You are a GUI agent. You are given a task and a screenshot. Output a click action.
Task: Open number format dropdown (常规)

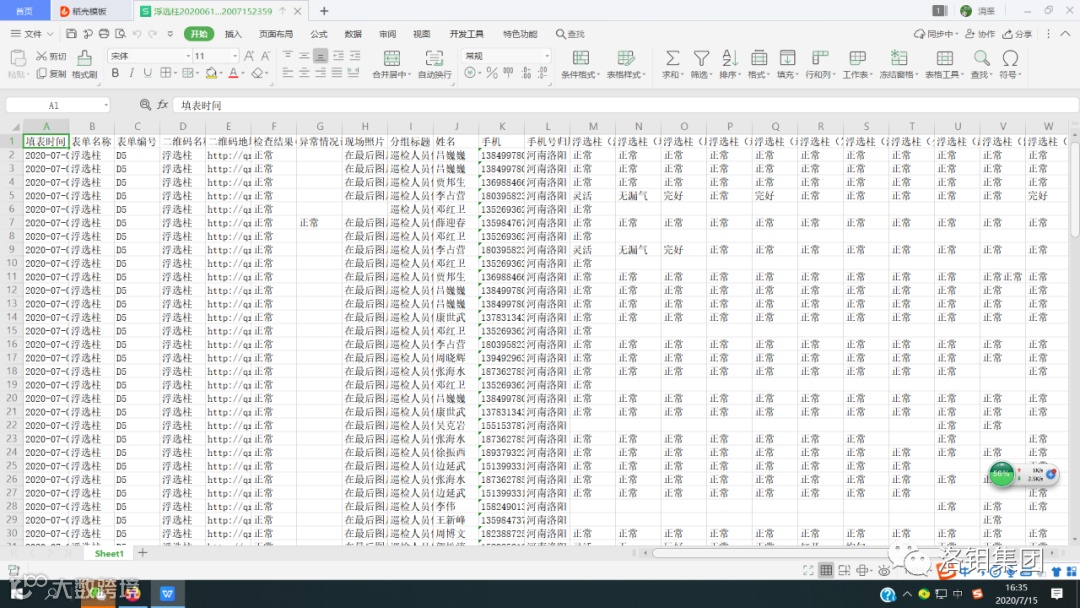[547, 56]
